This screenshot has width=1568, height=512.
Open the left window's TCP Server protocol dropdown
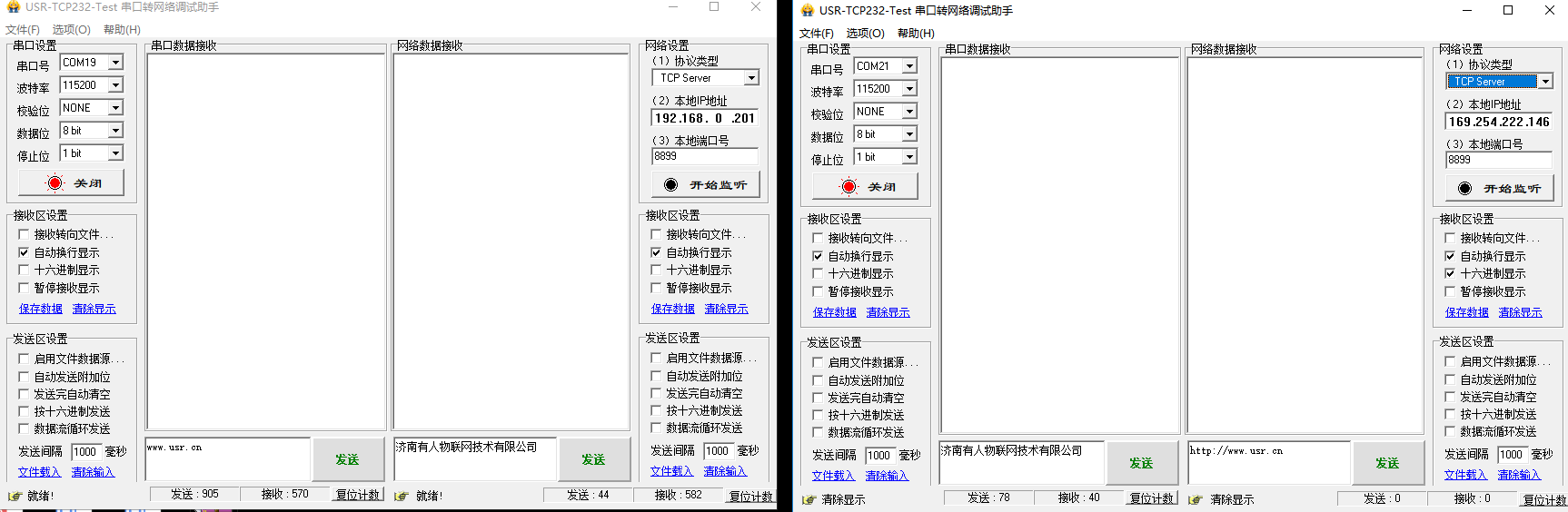751,78
